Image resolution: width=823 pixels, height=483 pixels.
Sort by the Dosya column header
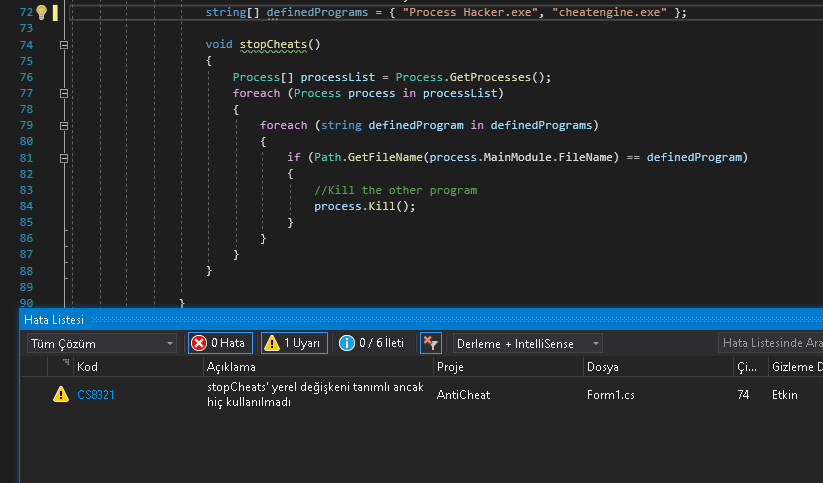tap(658, 366)
